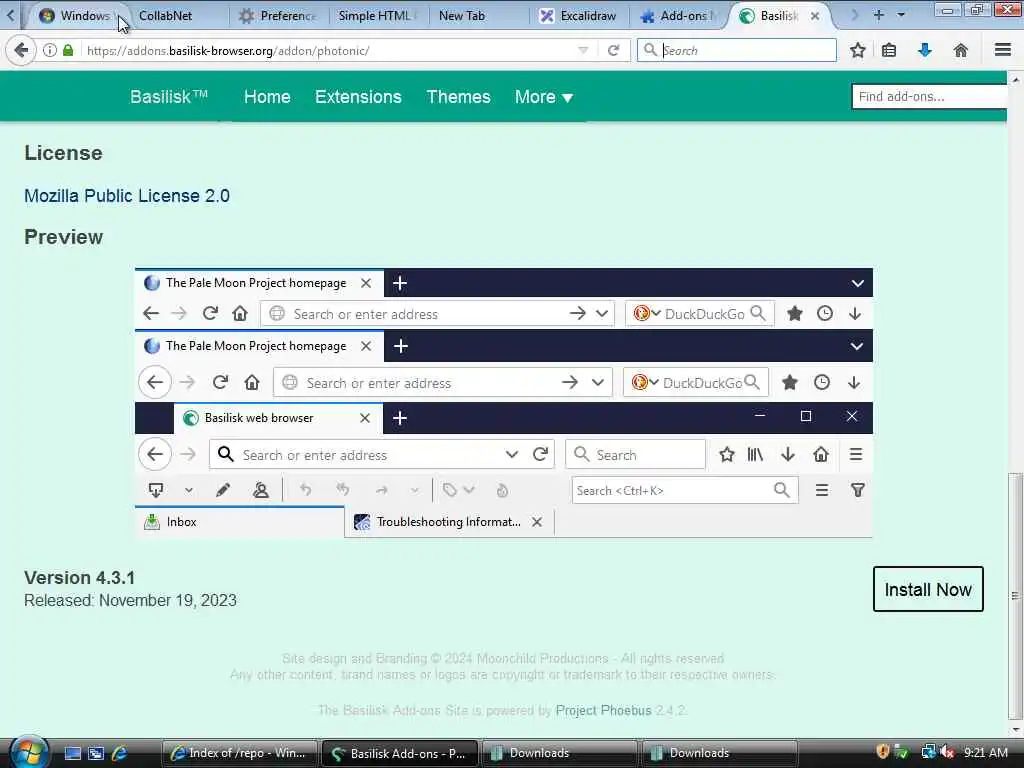
Task: Reload the current page
Action: [613, 50]
